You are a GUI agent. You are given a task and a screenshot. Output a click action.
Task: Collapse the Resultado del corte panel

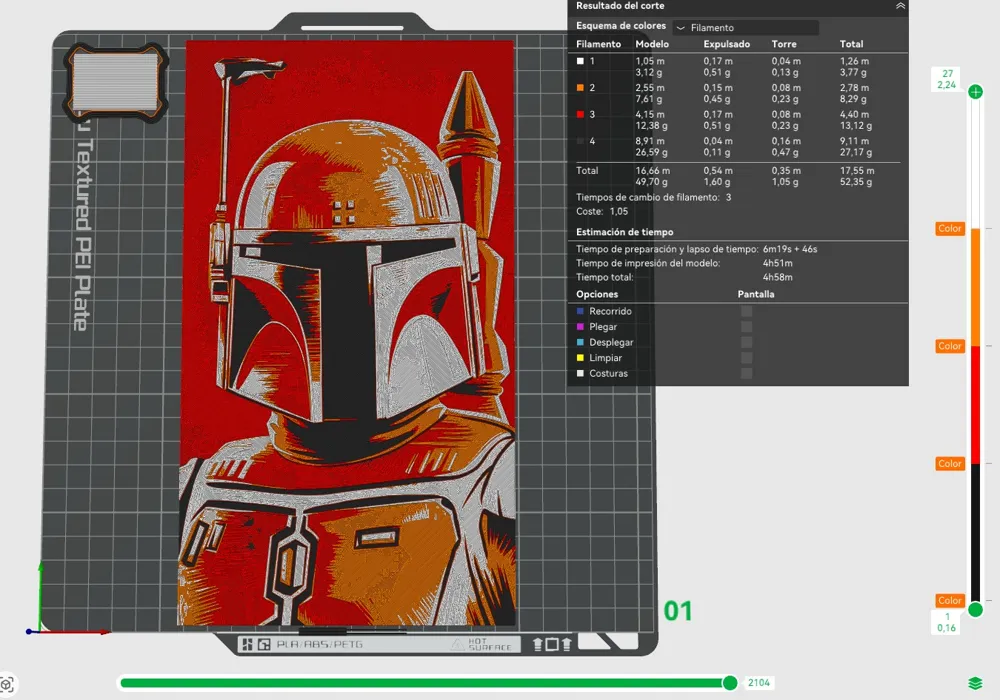coord(900,6)
